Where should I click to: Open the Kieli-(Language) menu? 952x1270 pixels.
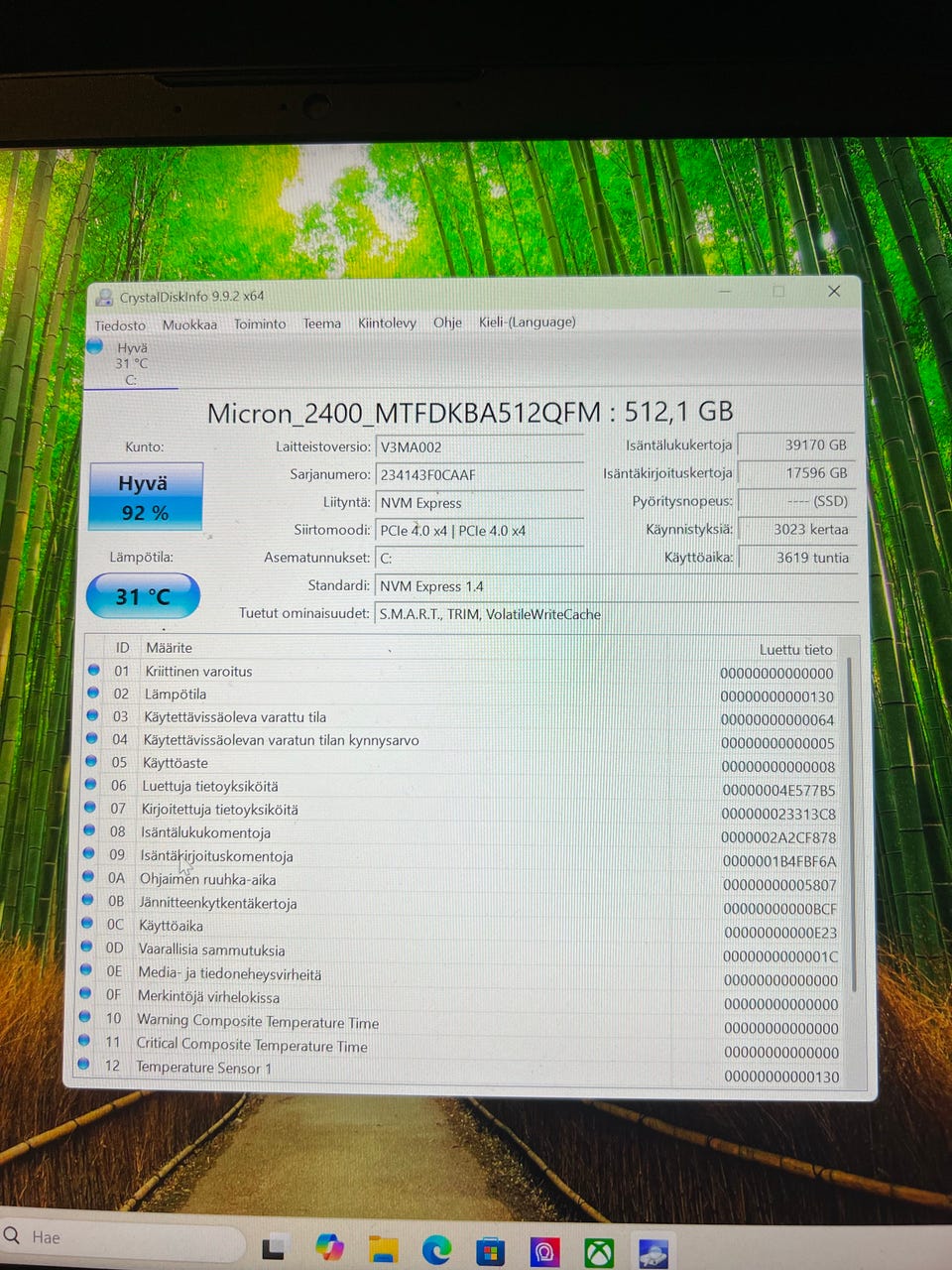click(527, 321)
